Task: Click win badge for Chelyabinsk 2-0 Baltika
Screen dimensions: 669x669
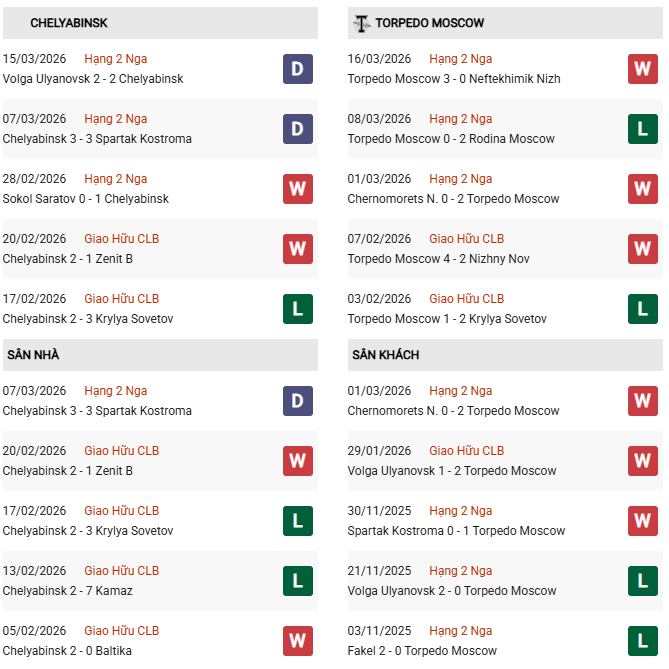Action: pos(298,641)
